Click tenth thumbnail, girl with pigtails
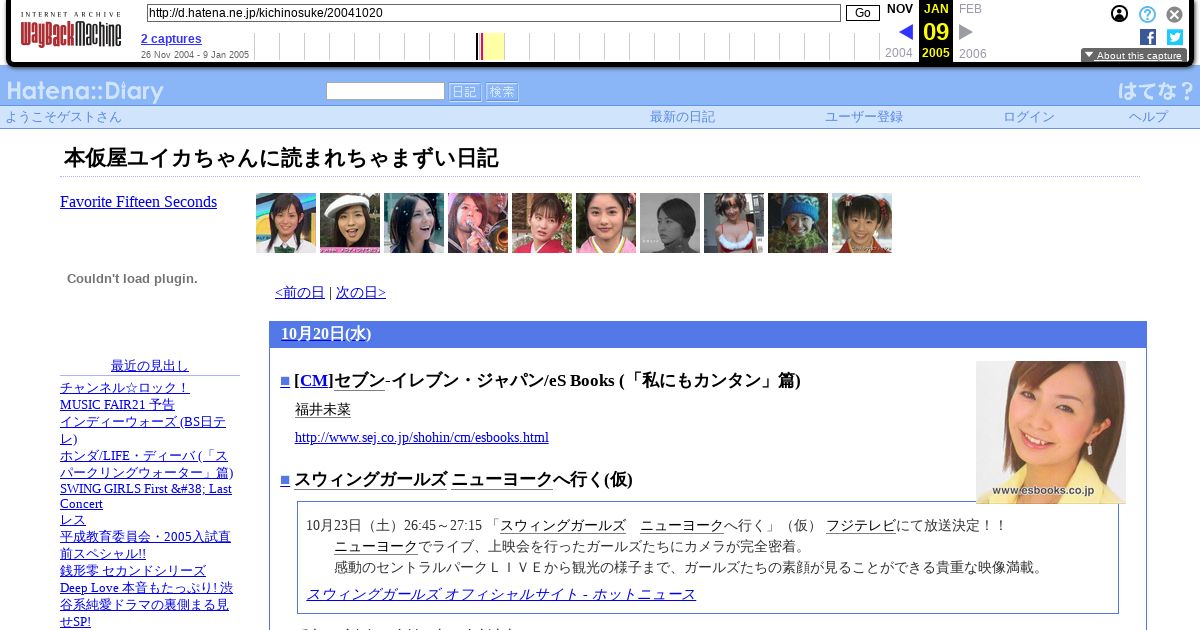Image resolution: width=1200 pixels, height=630 pixels. [862, 223]
